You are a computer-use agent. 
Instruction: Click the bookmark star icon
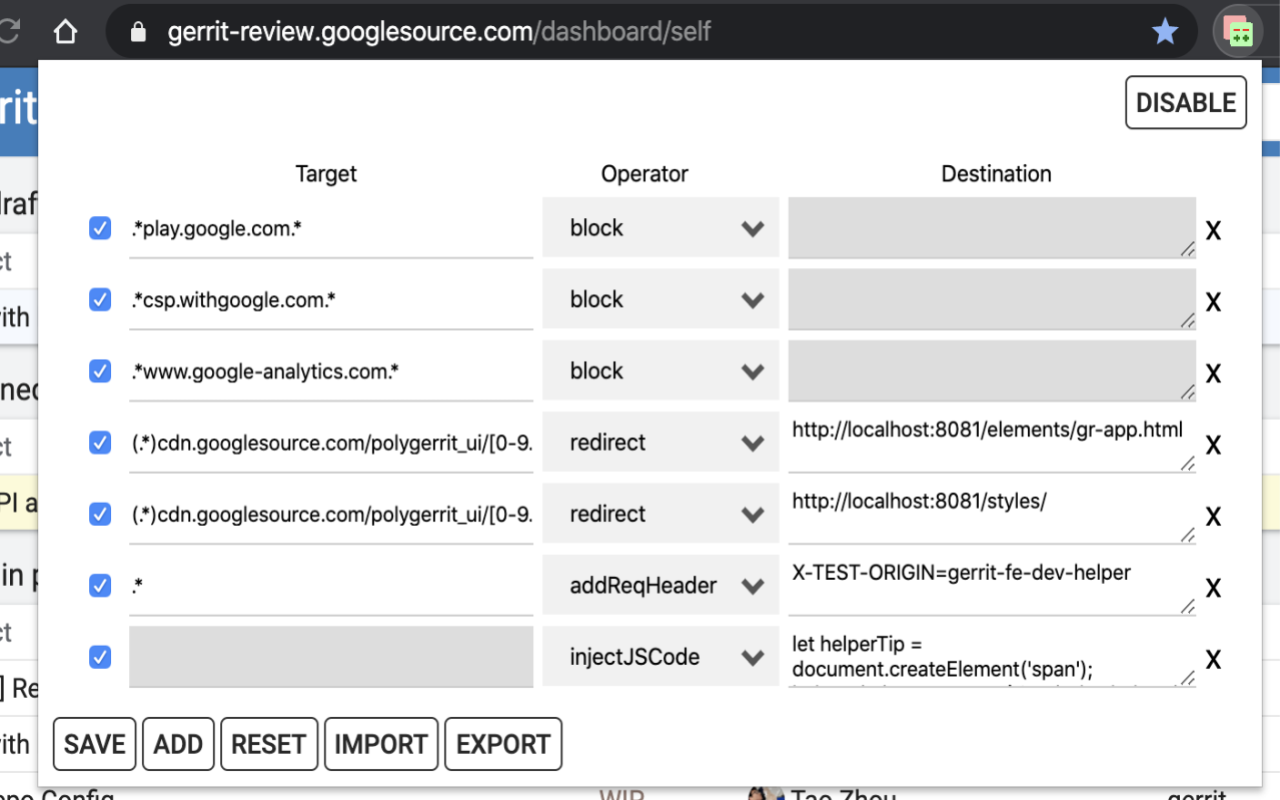(x=1165, y=32)
